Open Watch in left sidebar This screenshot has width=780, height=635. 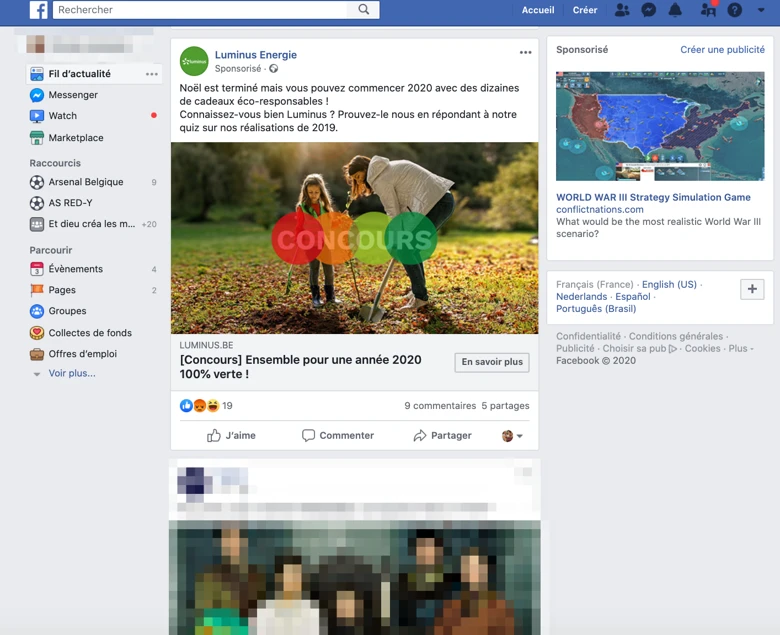pos(62,116)
